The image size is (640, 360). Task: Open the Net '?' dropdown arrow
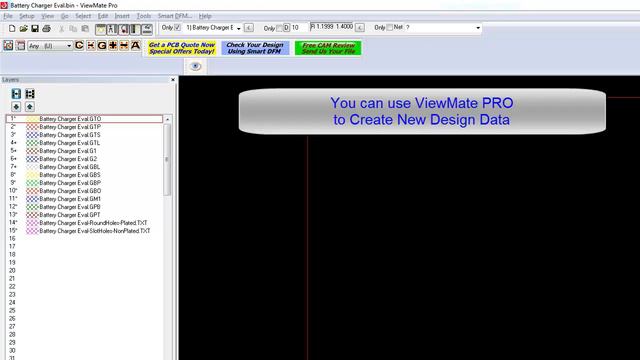click(478, 28)
